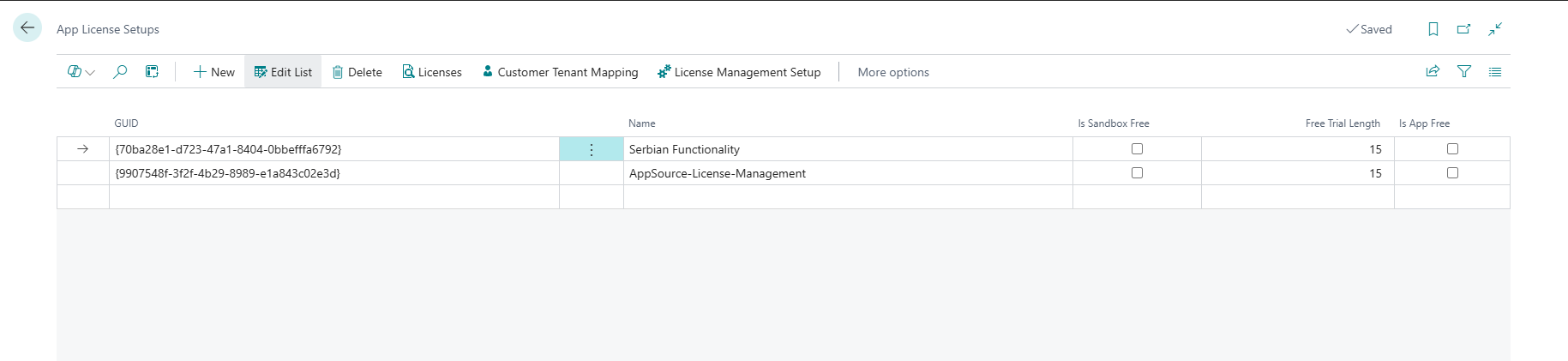Click the back arrow button
Viewport: 1568px width, 361px height.
click(27, 28)
